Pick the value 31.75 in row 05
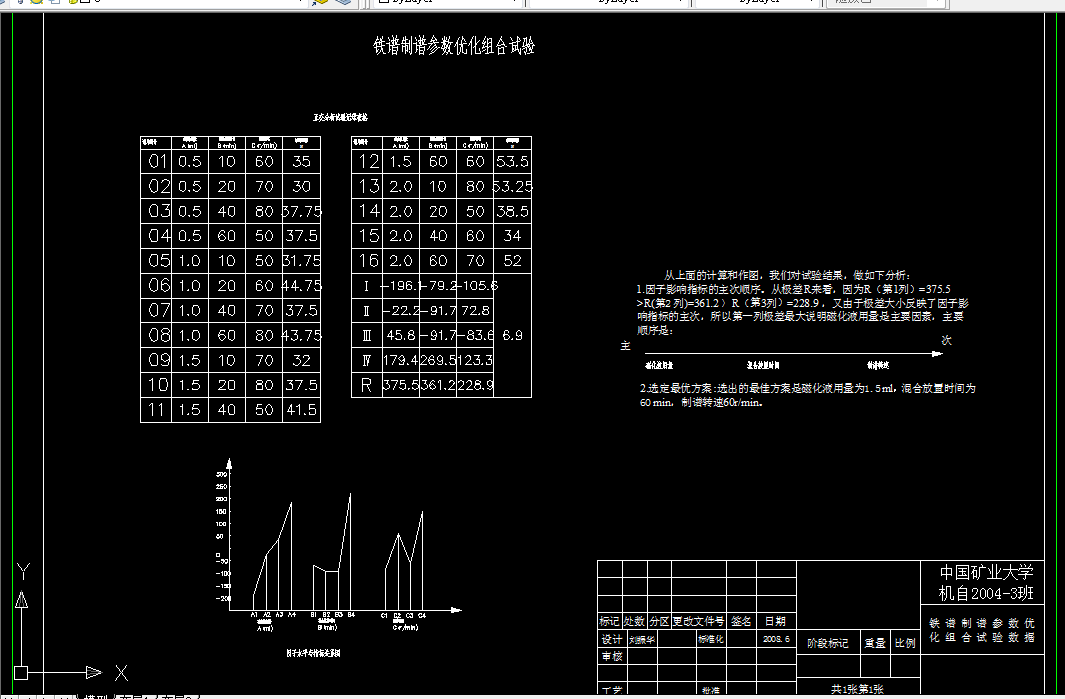This screenshot has width=1065, height=699. tap(302, 261)
